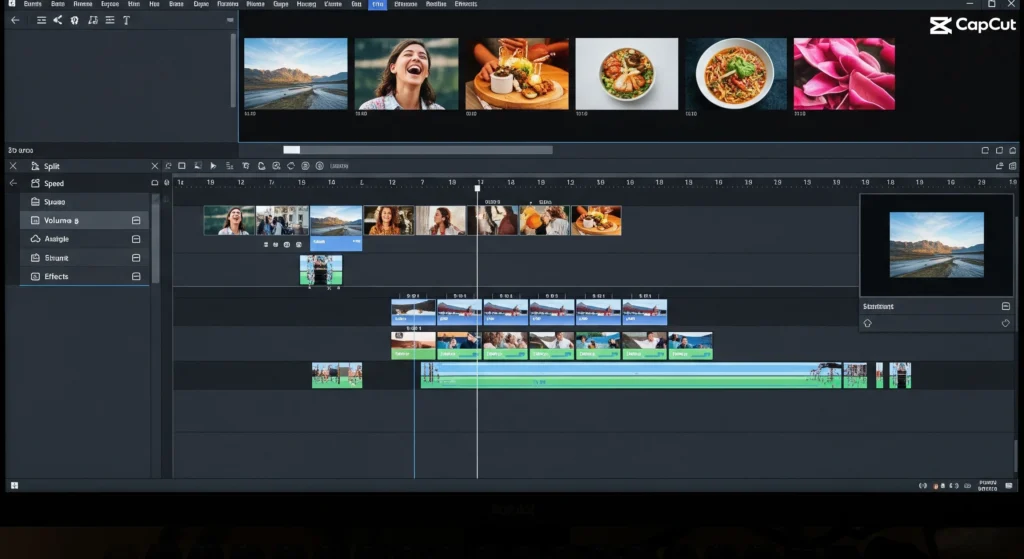1024x559 pixels.
Task: Click the crop icon in the timeline toolbar
Action: 246,166
